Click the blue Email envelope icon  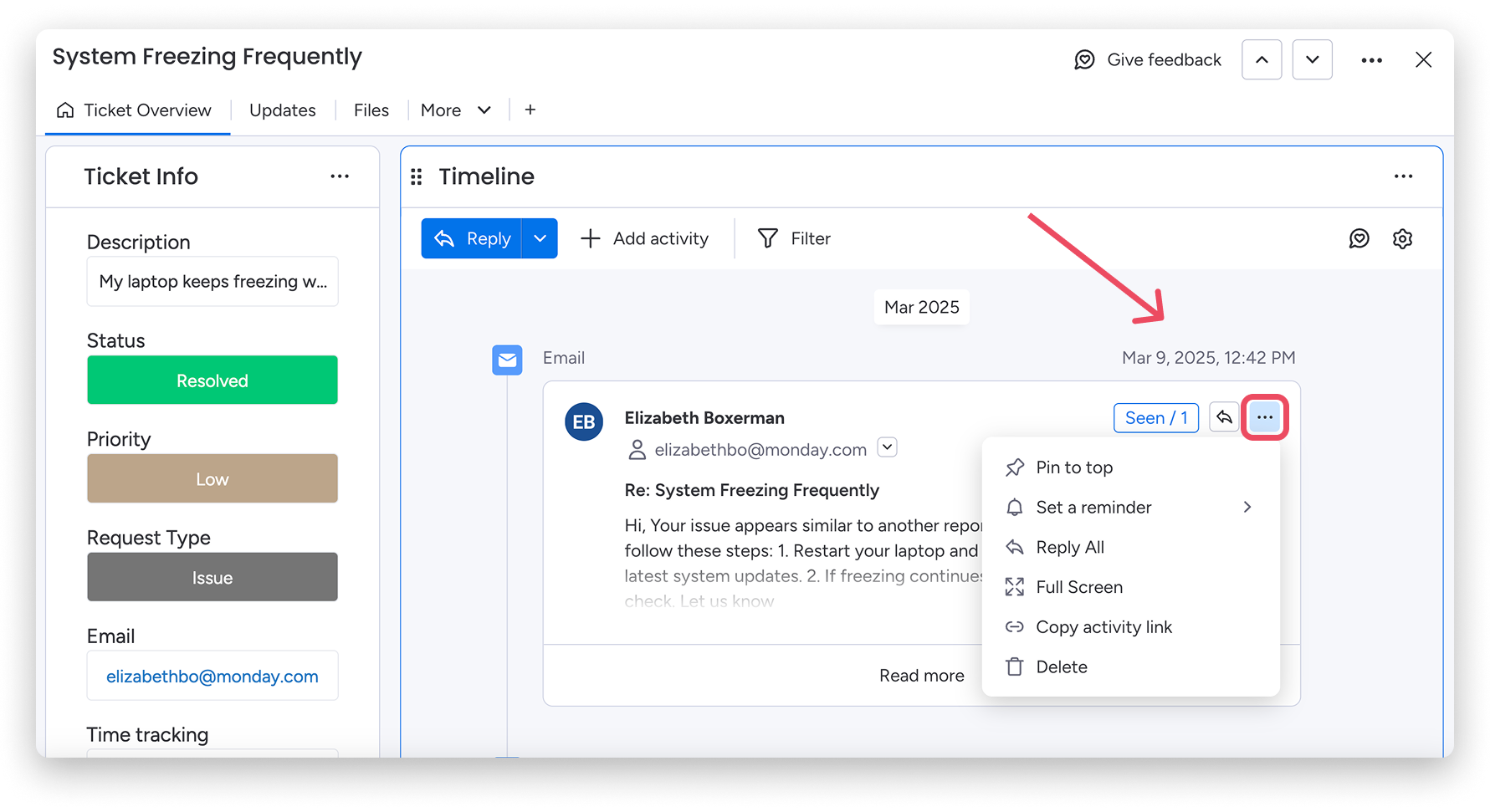pyautogui.click(x=507, y=360)
